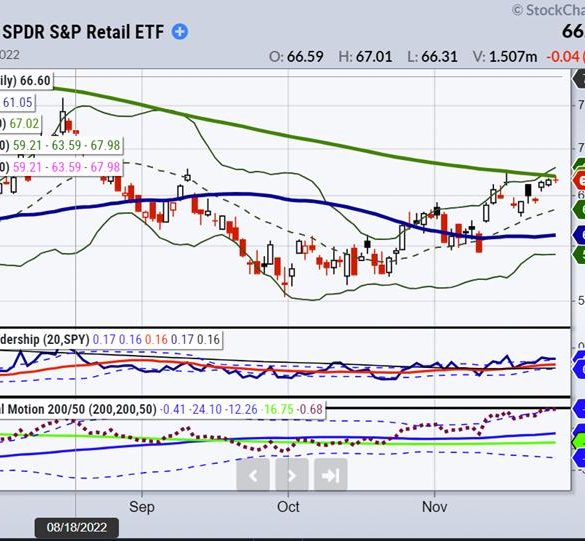Advance chart with the next arrow button
The image size is (585, 541).
pyautogui.click(x=292, y=475)
